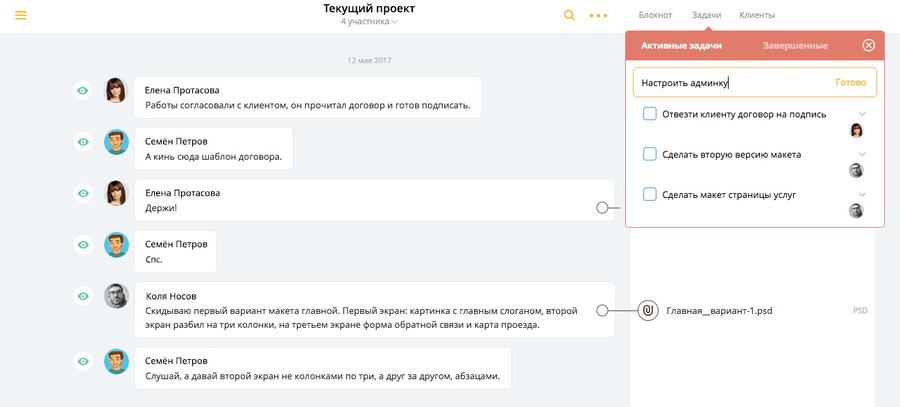Toggle the eye icon beside Елена's first message
The image size is (900, 407).
click(x=83, y=91)
